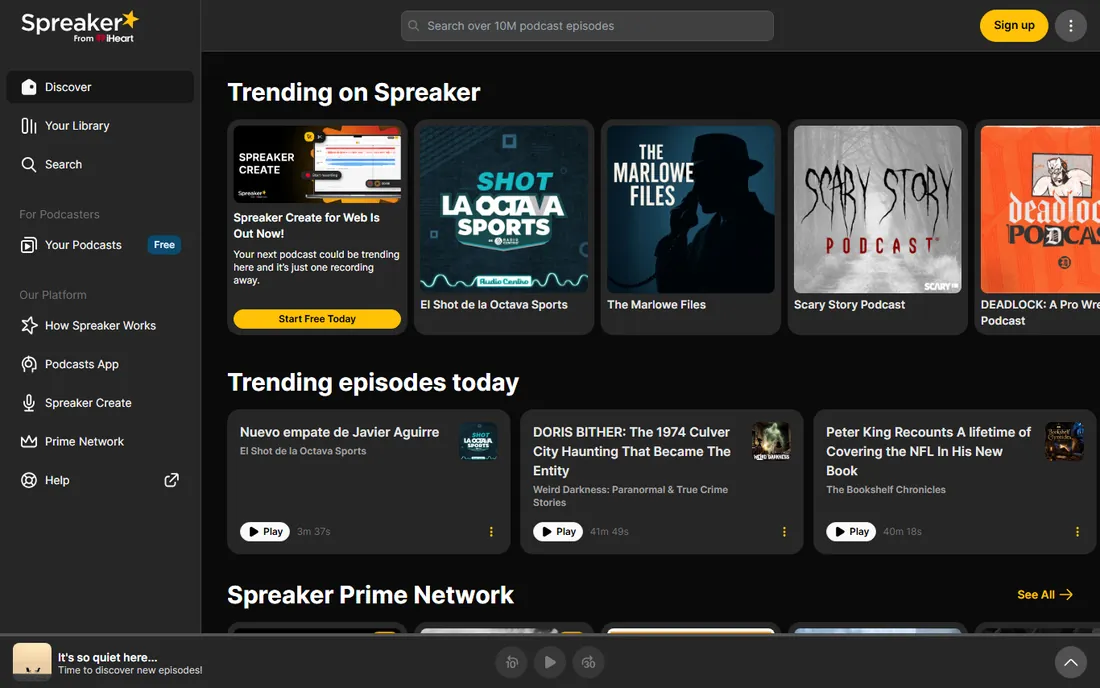This screenshot has height=688, width=1100.
Task: Open 'El Shot de la Octava Sports' episode show link
Action: [x=303, y=451]
